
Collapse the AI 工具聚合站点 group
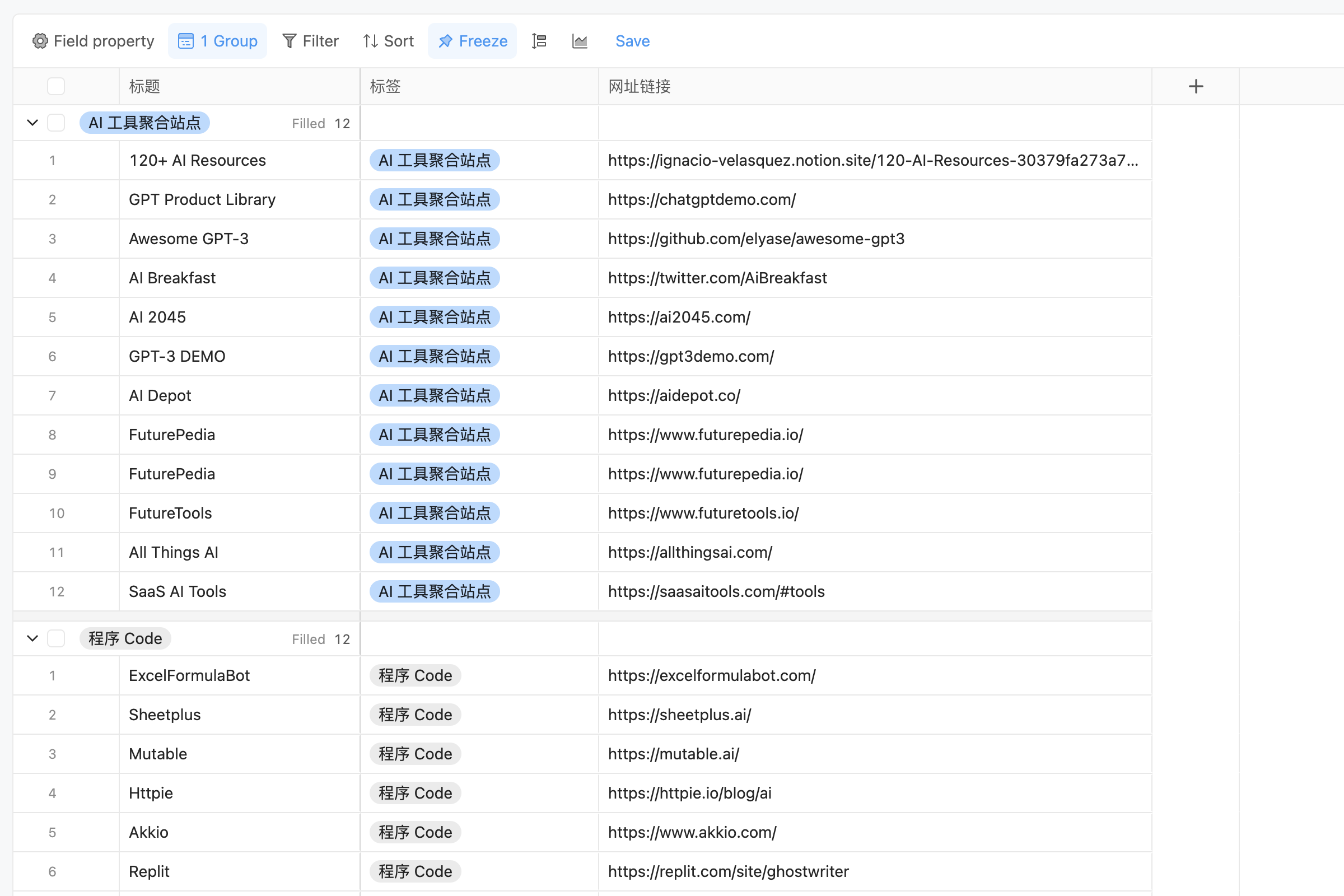click(32, 123)
